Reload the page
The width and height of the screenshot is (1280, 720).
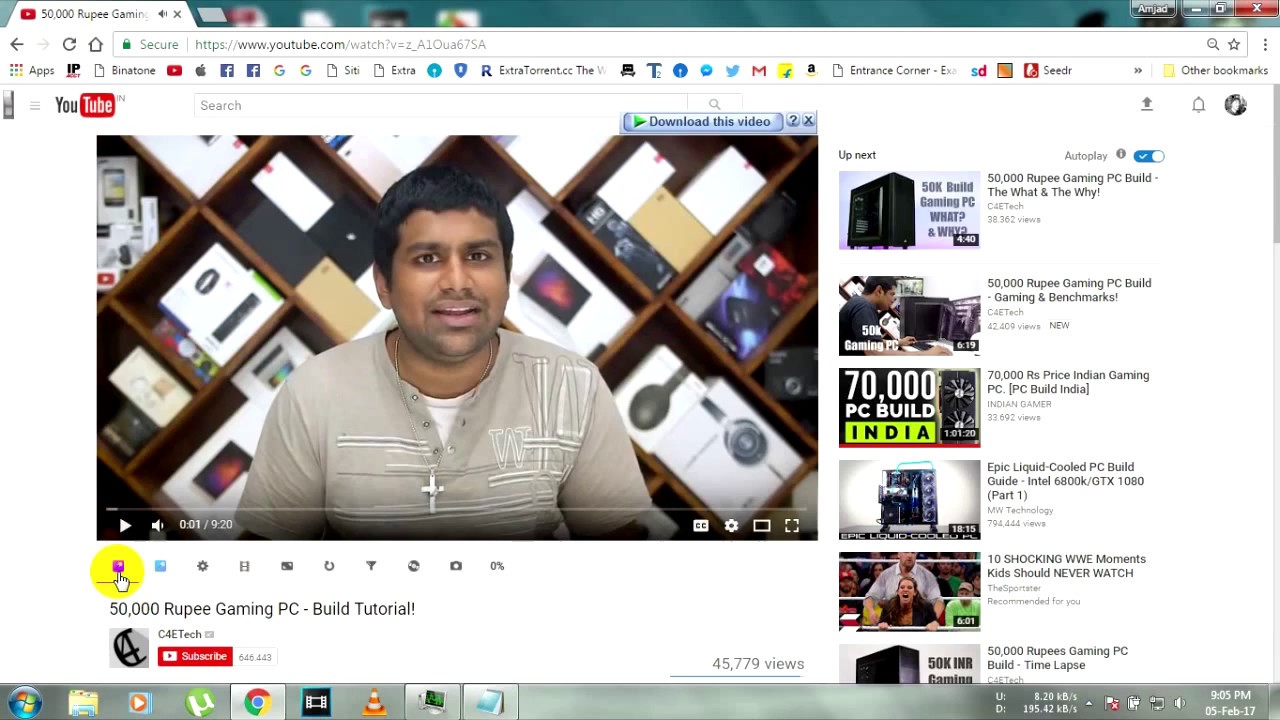click(x=69, y=44)
